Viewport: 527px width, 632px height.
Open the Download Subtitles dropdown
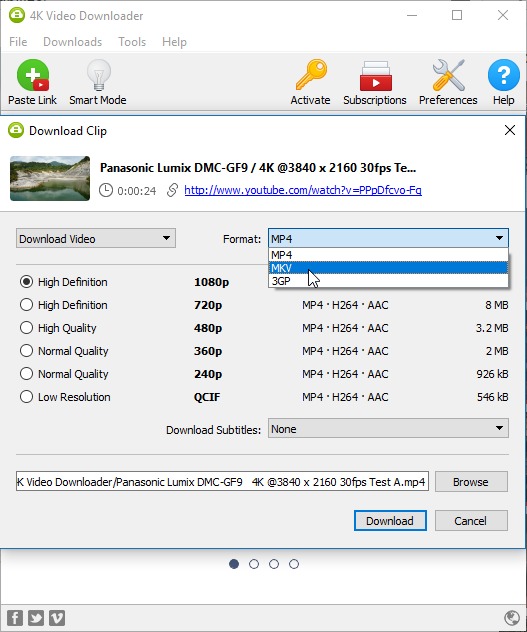coord(388,428)
